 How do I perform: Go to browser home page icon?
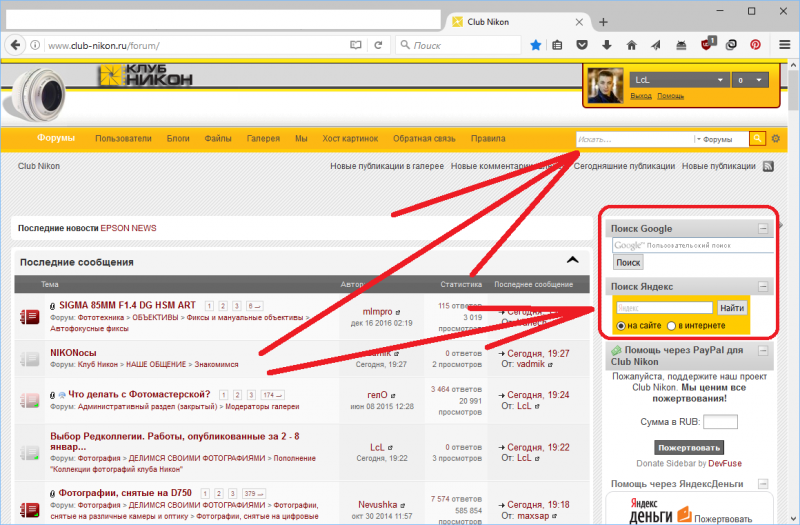click(x=632, y=45)
